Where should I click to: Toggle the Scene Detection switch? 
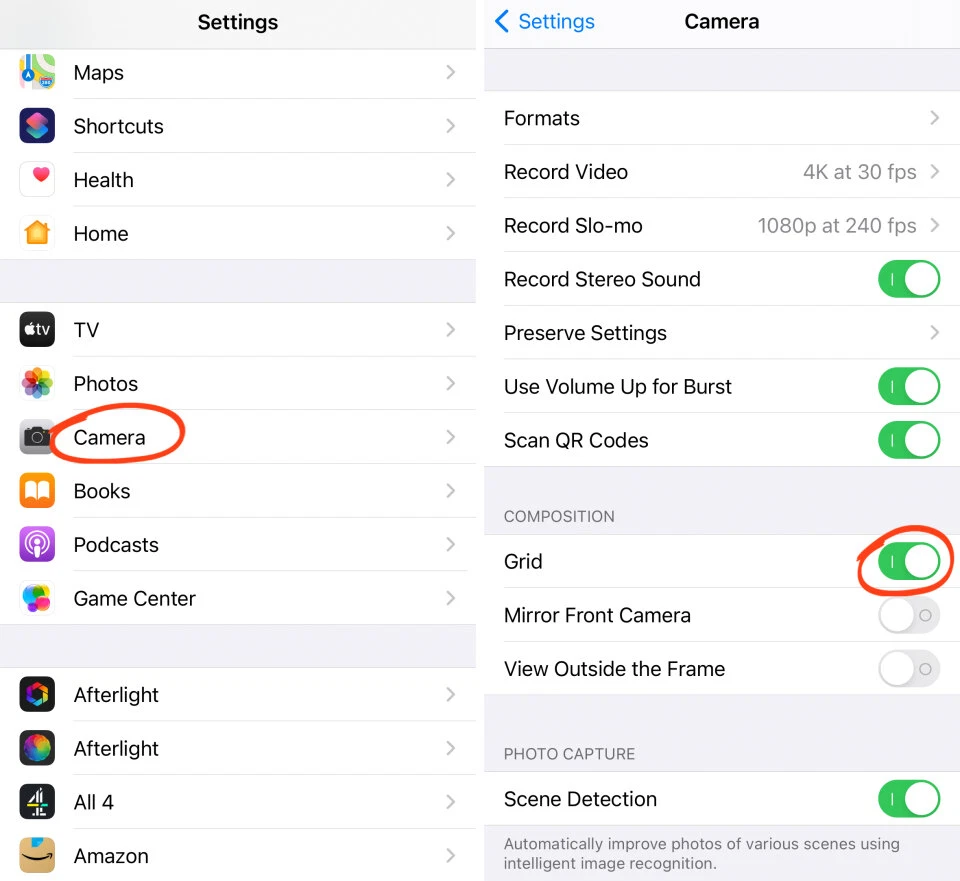(908, 799)
